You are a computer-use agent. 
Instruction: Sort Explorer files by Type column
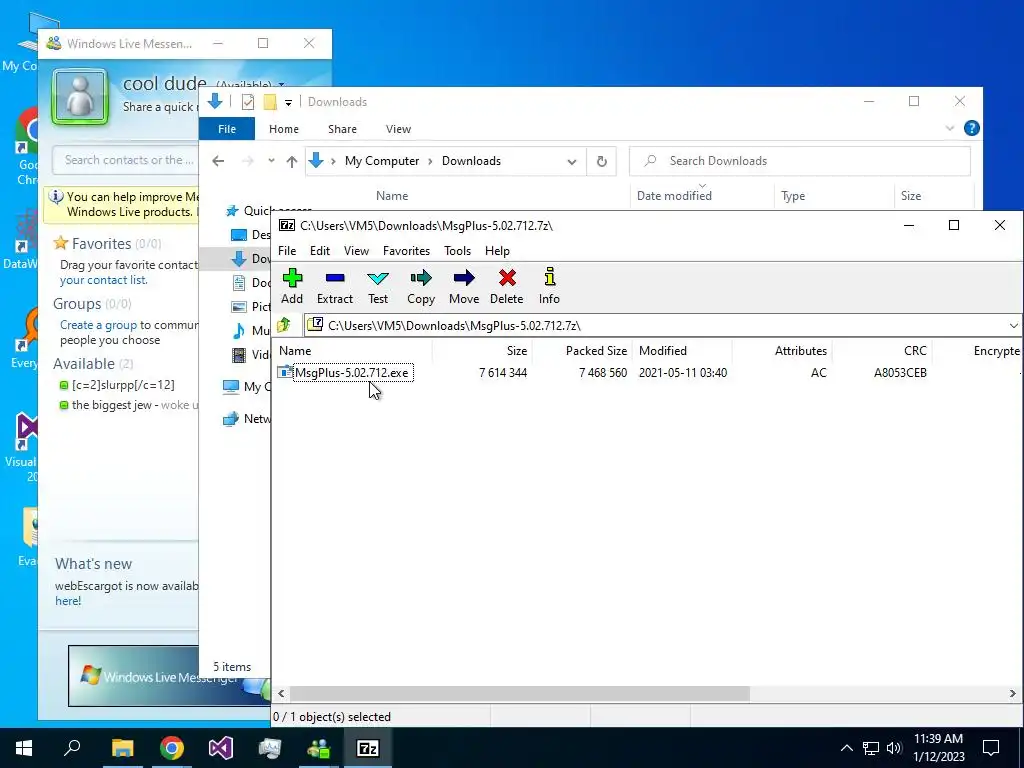[793, 195]
